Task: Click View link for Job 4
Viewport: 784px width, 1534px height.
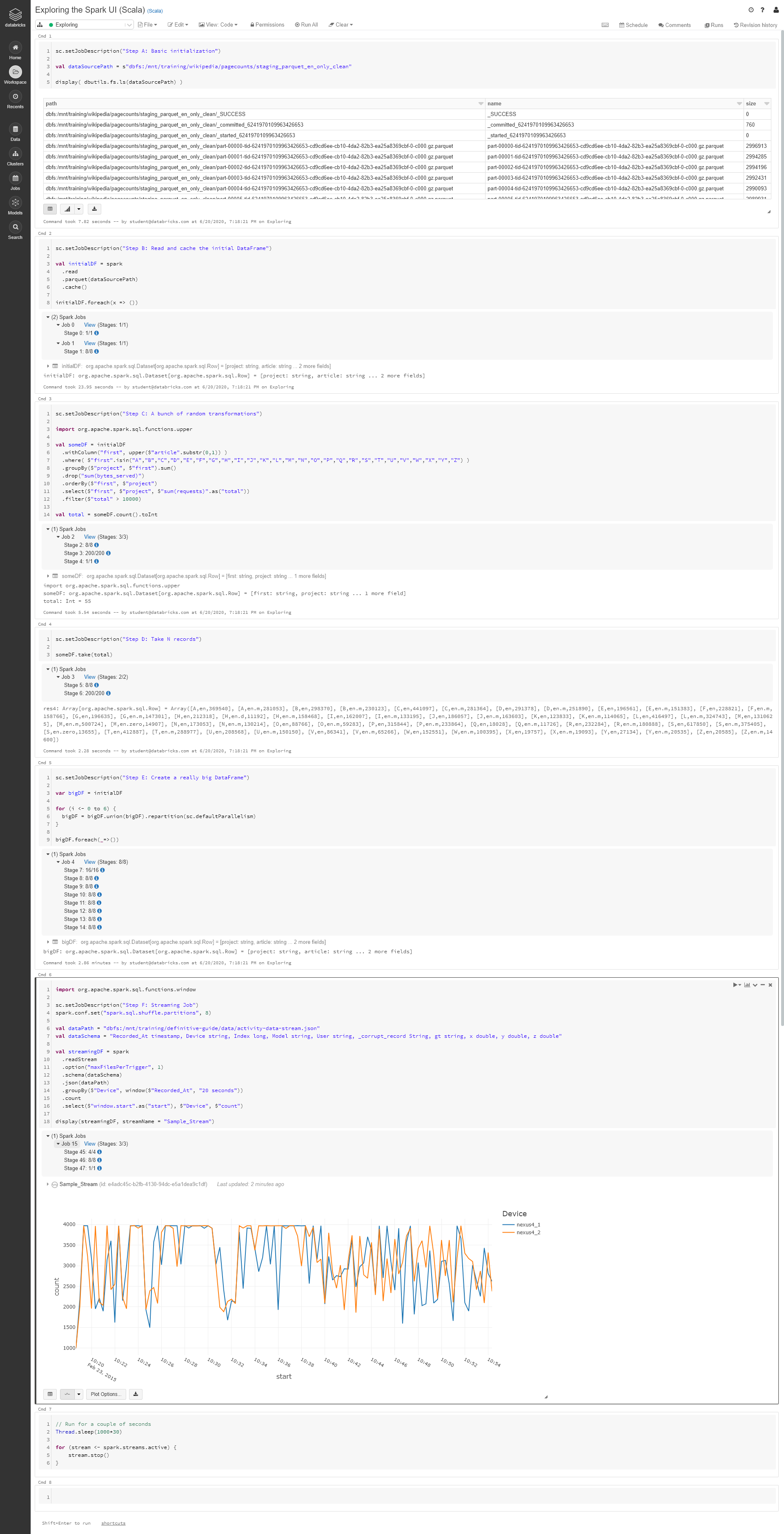Action: pyautogui.click(x=90, y=862)
